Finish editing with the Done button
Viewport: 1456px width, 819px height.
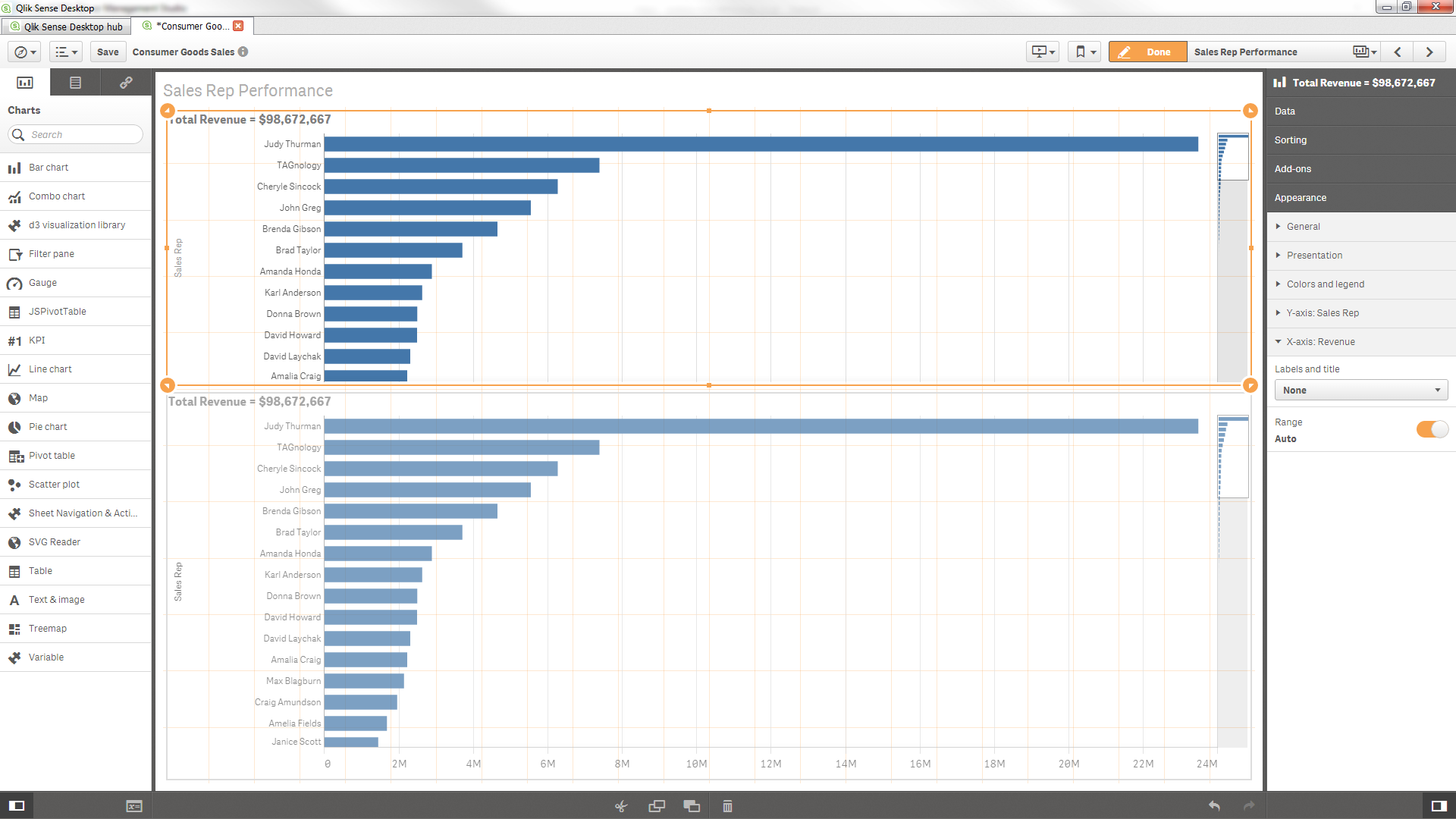(x=1147, y=52)
